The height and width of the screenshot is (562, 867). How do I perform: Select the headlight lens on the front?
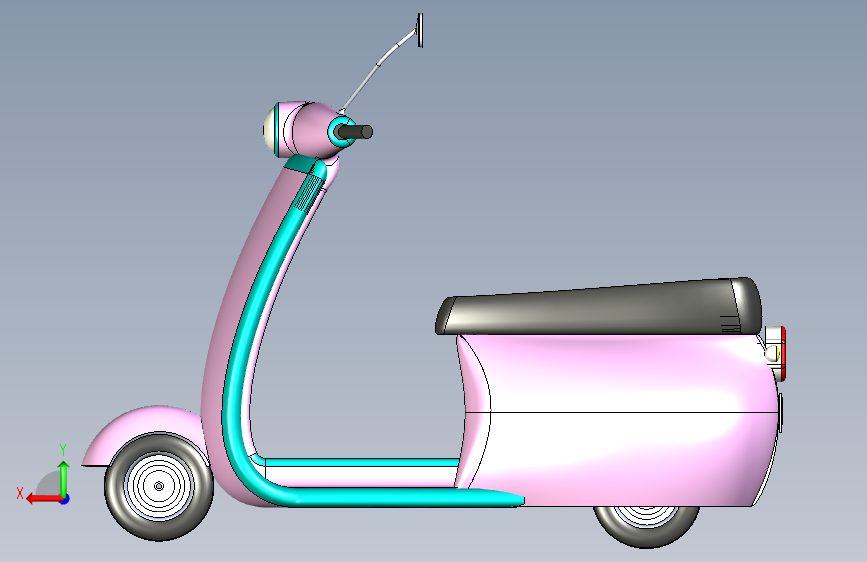point(269,131)
